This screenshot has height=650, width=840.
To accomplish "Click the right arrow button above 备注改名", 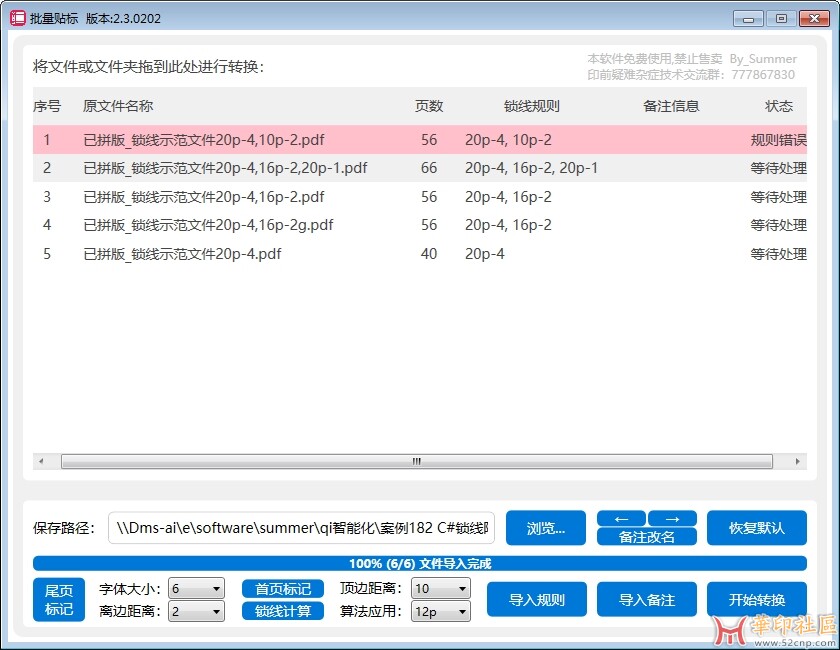I will point(672,518).
